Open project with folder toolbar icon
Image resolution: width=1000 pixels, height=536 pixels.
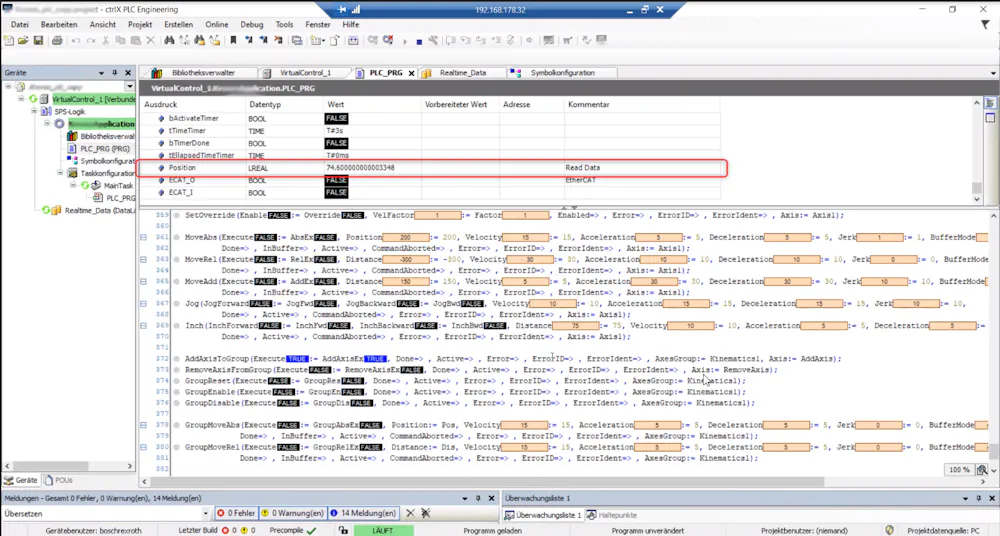point(23,40)
